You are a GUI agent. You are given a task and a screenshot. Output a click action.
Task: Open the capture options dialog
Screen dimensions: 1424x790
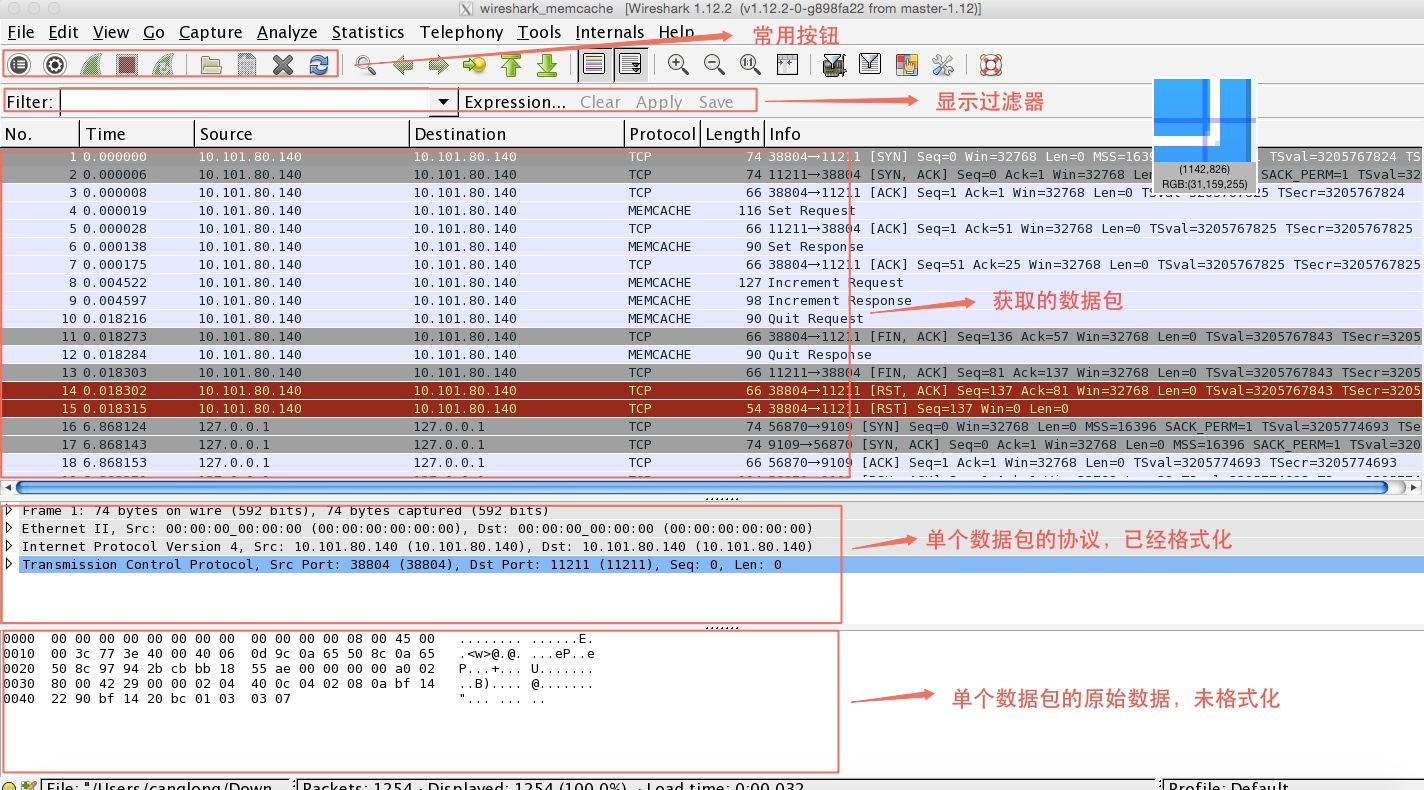click(54, 64)
